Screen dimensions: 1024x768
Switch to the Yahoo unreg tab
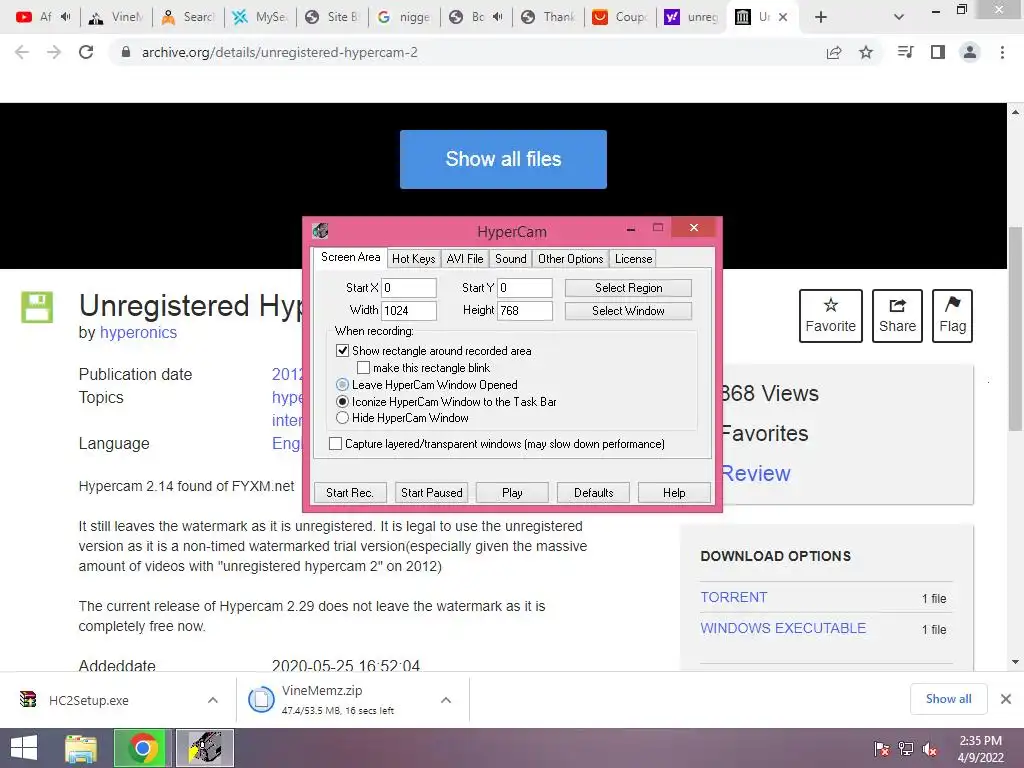tap(692, 17)
